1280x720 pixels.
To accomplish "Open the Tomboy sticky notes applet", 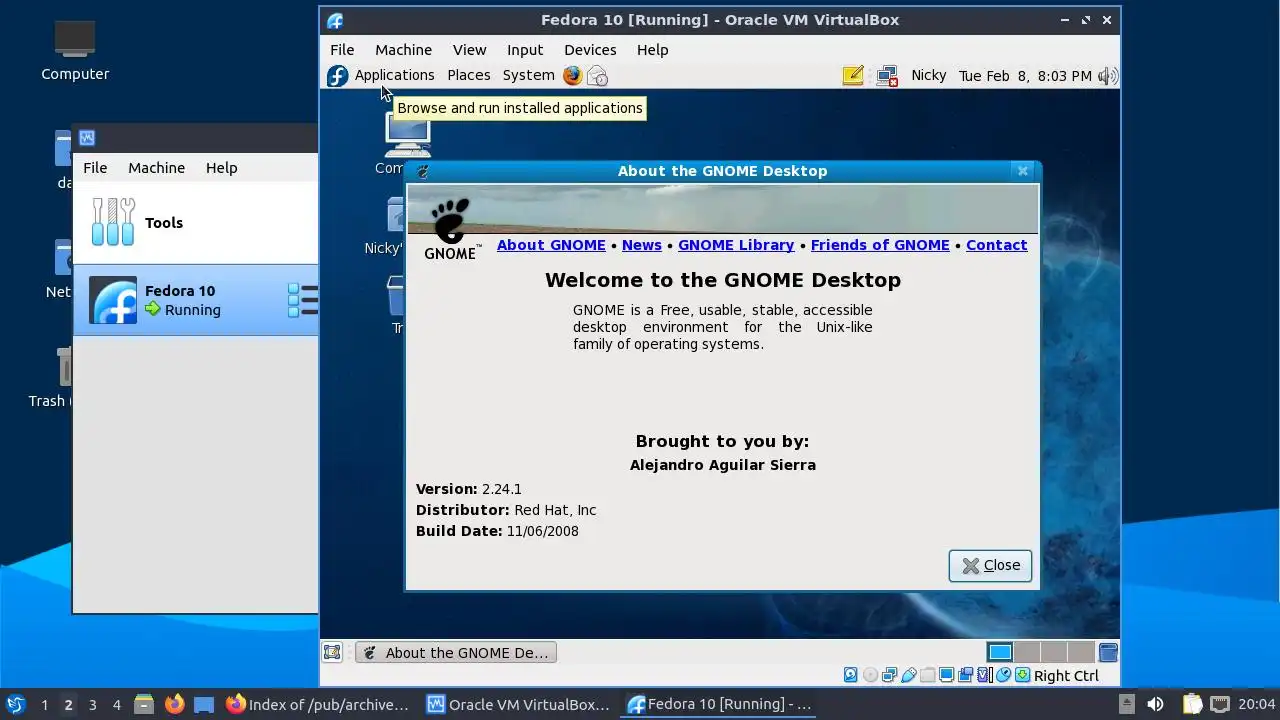I will 853,75.
